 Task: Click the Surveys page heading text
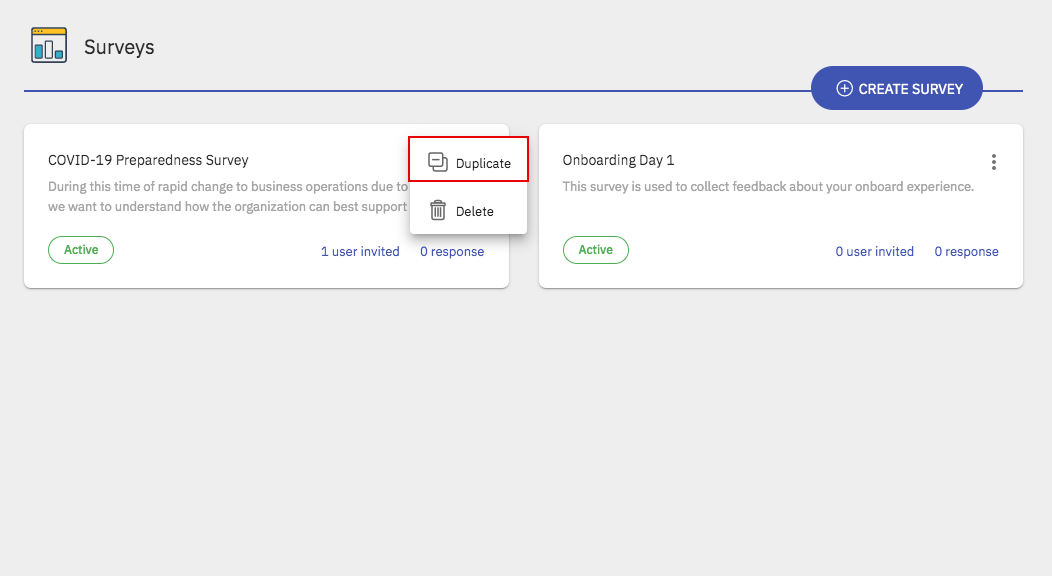[119, 47]
